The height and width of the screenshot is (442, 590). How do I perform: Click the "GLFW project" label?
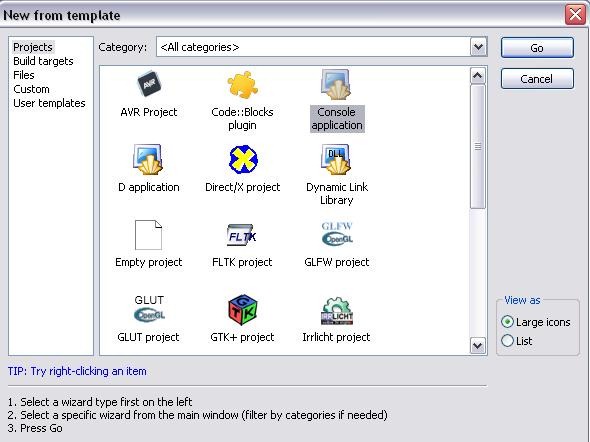[x=337, y=262]
